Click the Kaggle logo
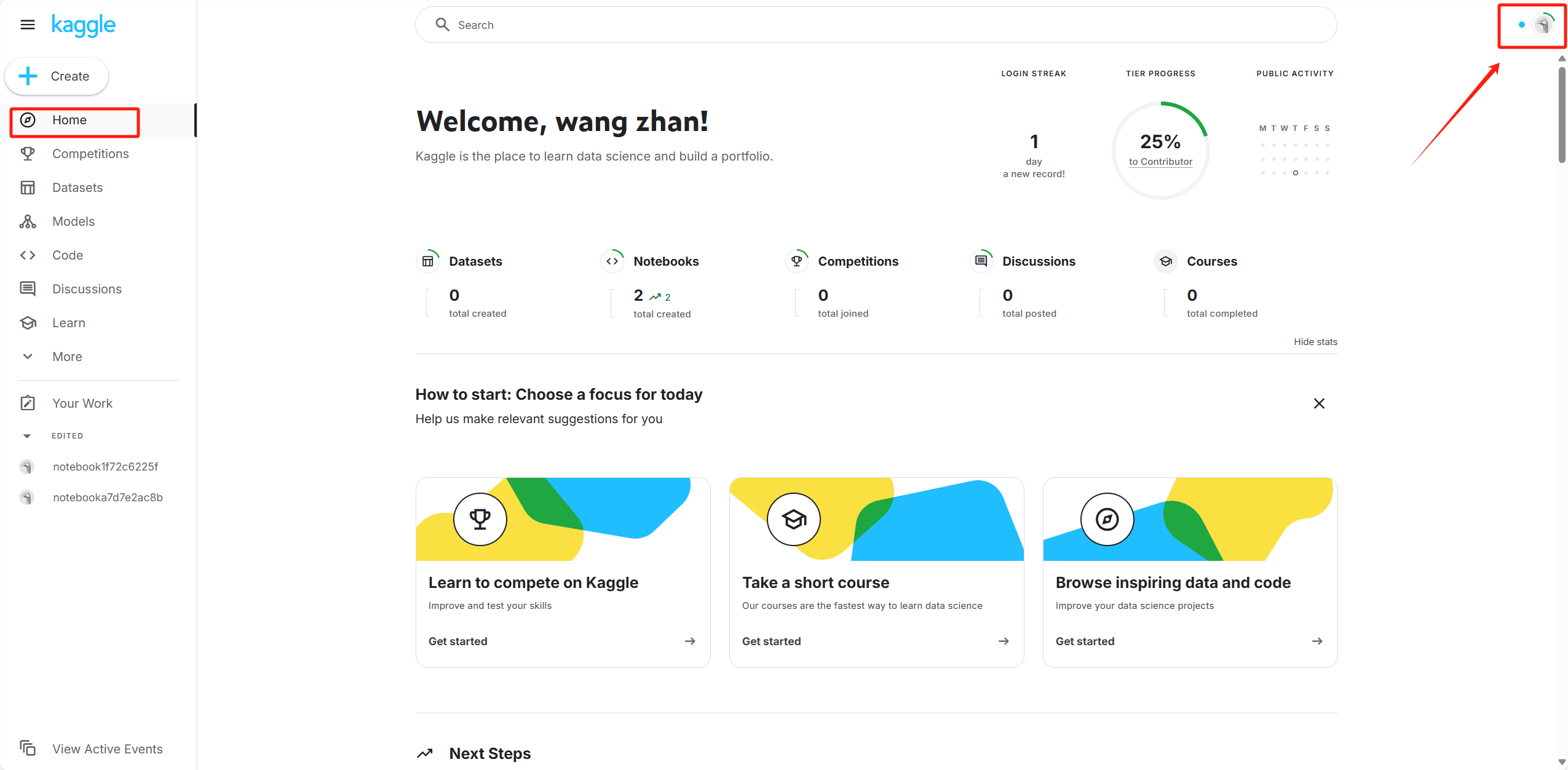The width and height of the screenshot is (1568, 770). pyautogui.click(x=83, y=25)
